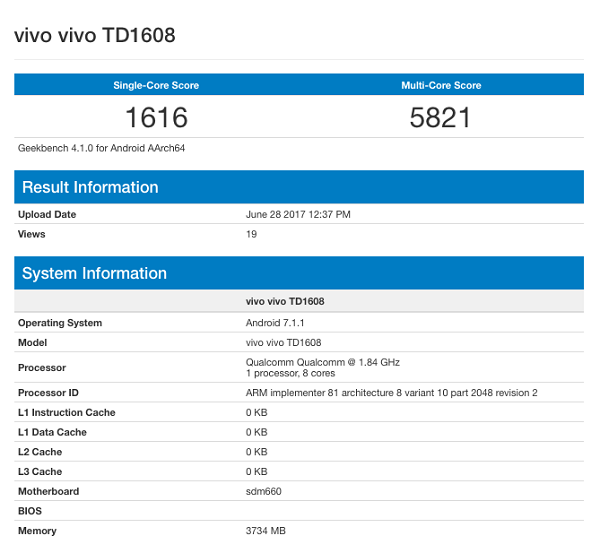
Task: Click the 'Single-Core Score' header
Action: 156,85
